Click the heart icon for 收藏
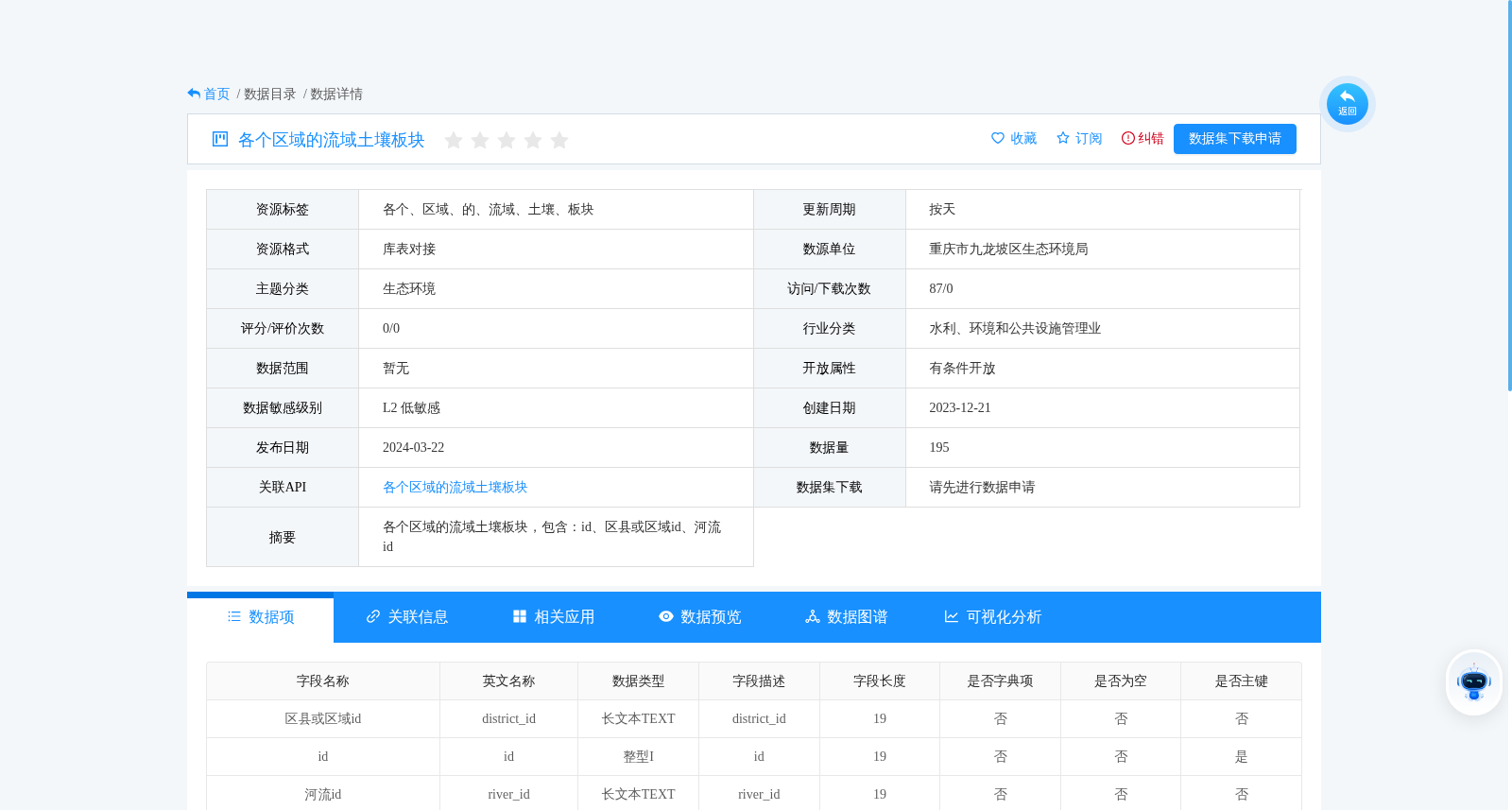Image resolution: width=1512 pixels, height=810 pixels. coord(998,138)
